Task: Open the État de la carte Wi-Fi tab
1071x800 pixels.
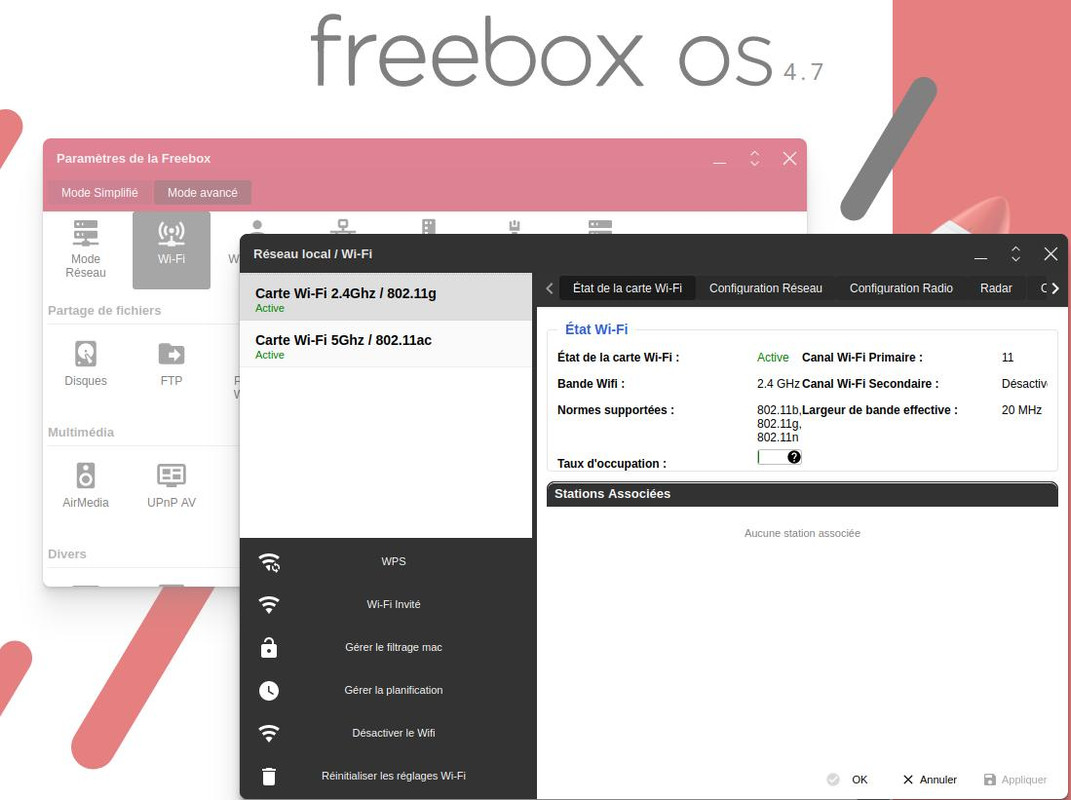Action: pos(627,288)
